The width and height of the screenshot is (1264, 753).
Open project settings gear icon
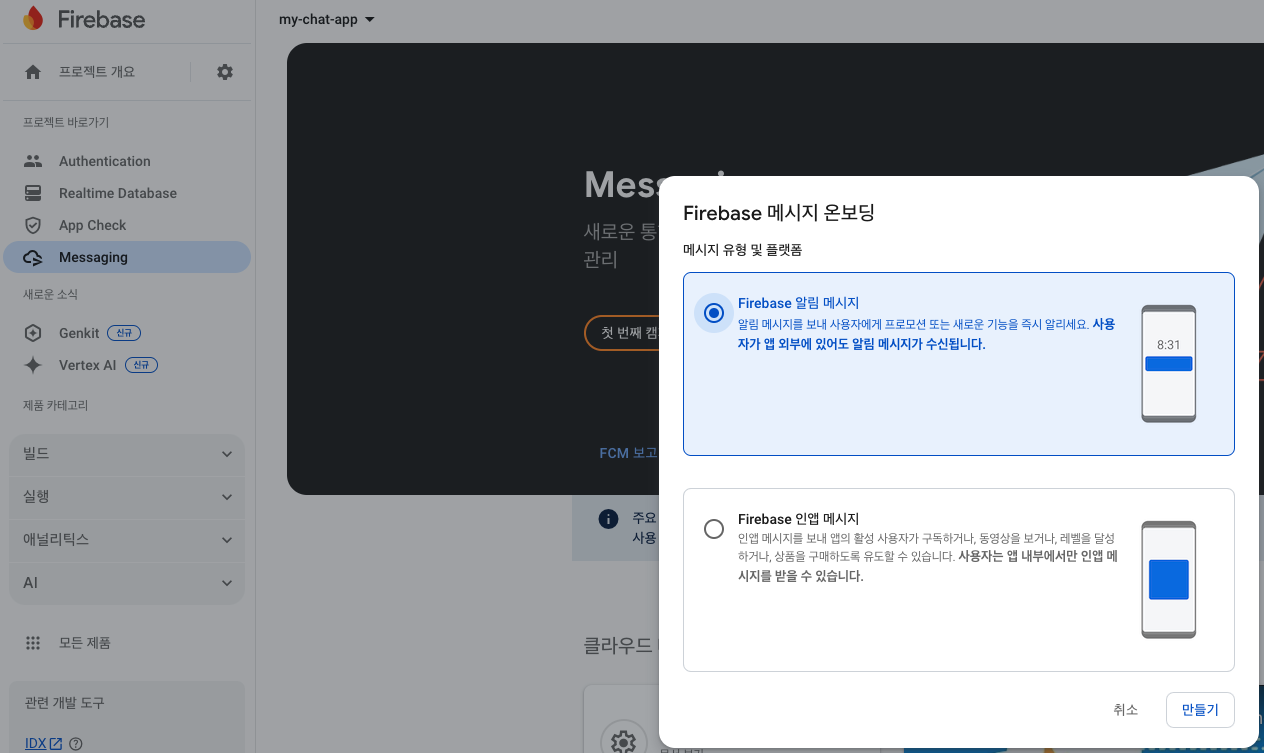(x=225, y=72)
